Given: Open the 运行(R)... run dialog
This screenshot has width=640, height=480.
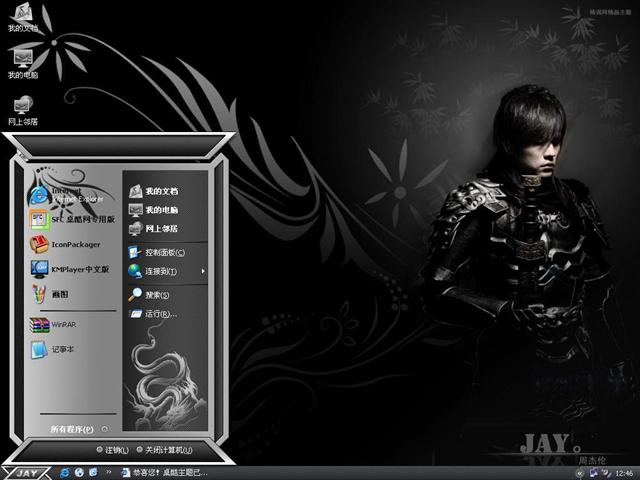Looking at the screenshot, I should point(153,314).
